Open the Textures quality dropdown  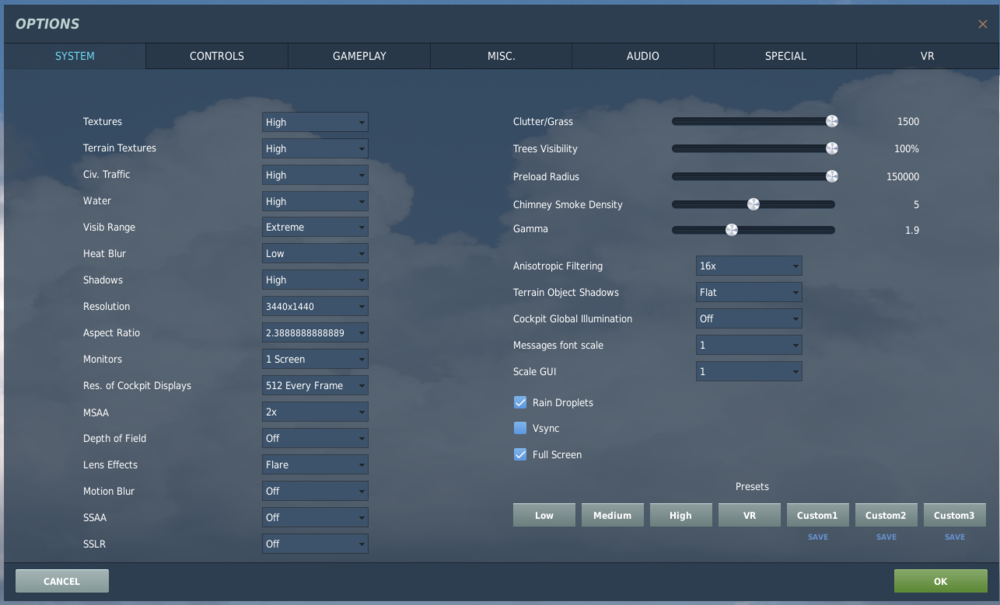314,121
